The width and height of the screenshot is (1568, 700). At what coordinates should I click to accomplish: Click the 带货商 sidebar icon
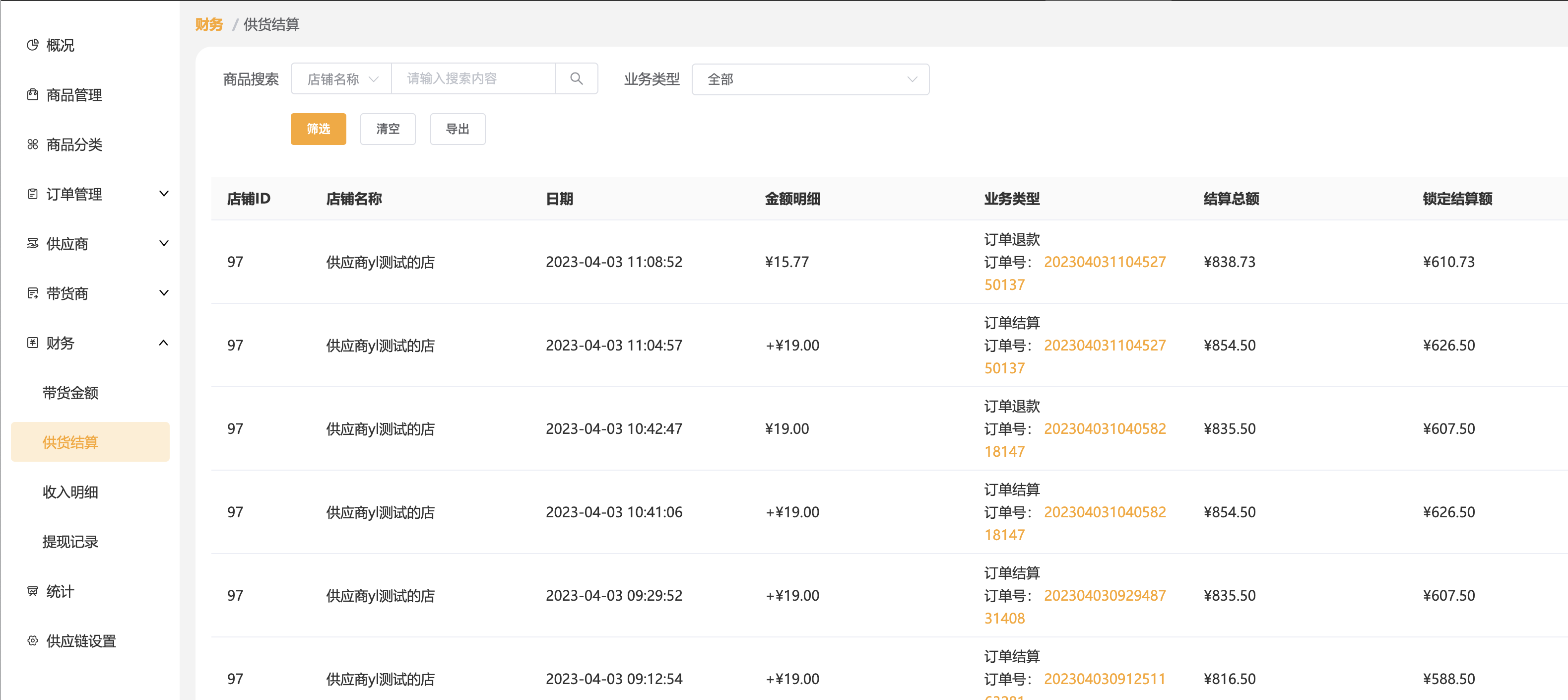pyautogui.click(x=33, y=293)
